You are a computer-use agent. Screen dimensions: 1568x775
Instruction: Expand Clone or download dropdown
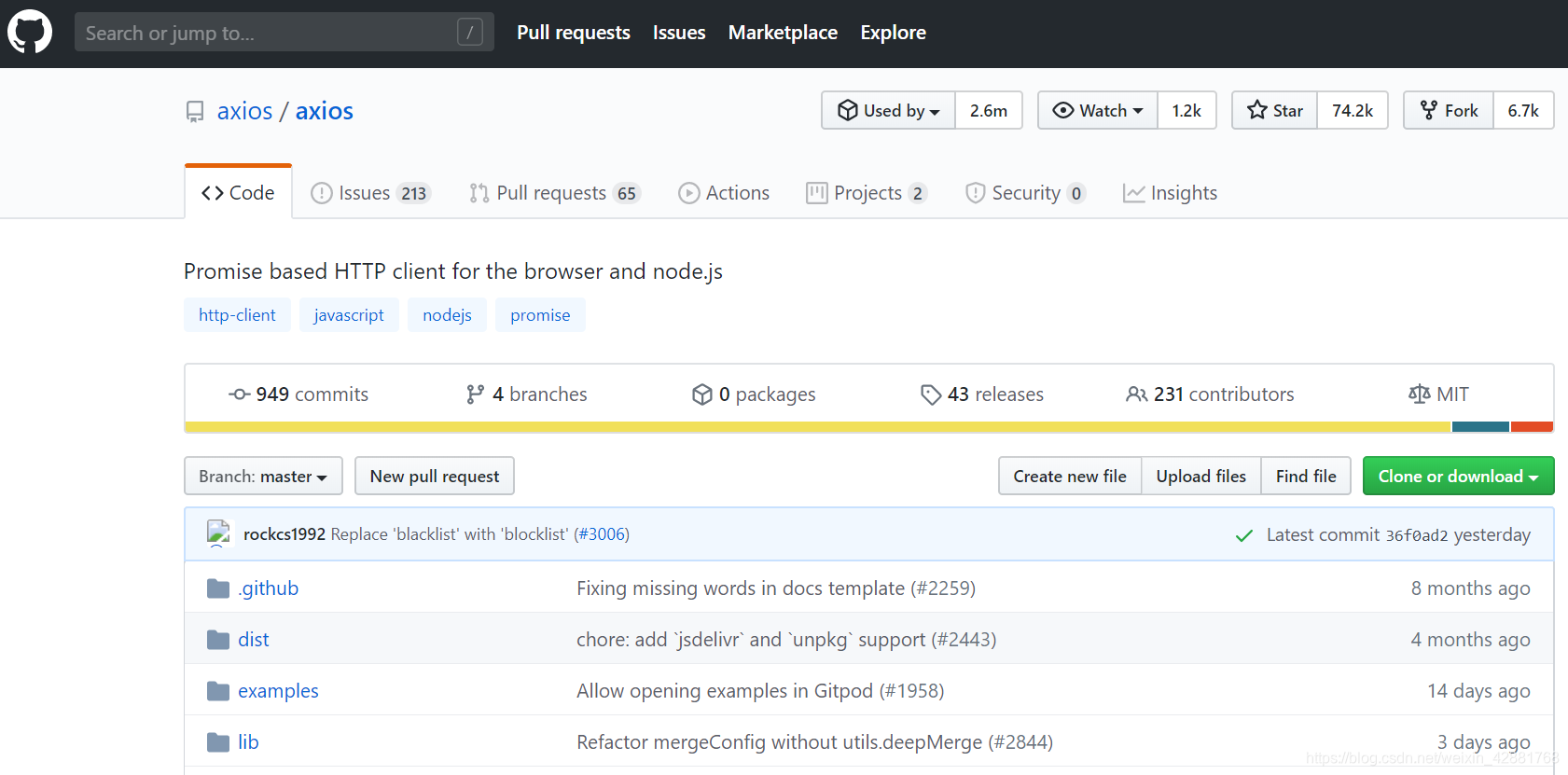pyautogui.click(x=1459, y=476)
